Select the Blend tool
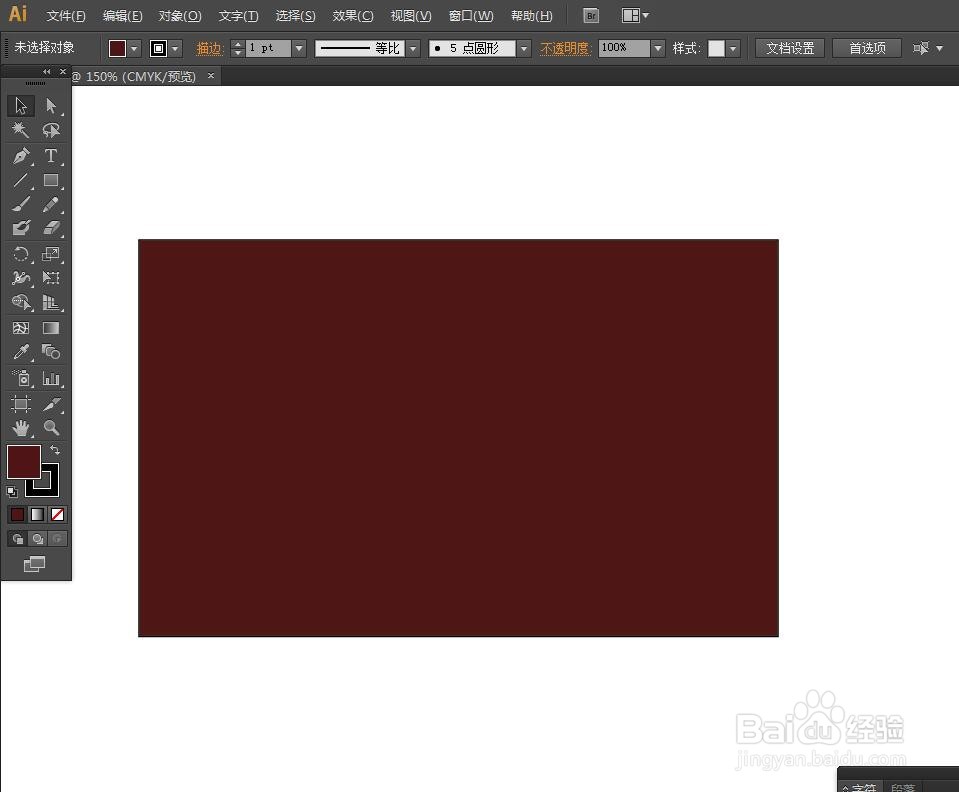The width and height of the screenshot is (959, 792). [x=51, y=352]
